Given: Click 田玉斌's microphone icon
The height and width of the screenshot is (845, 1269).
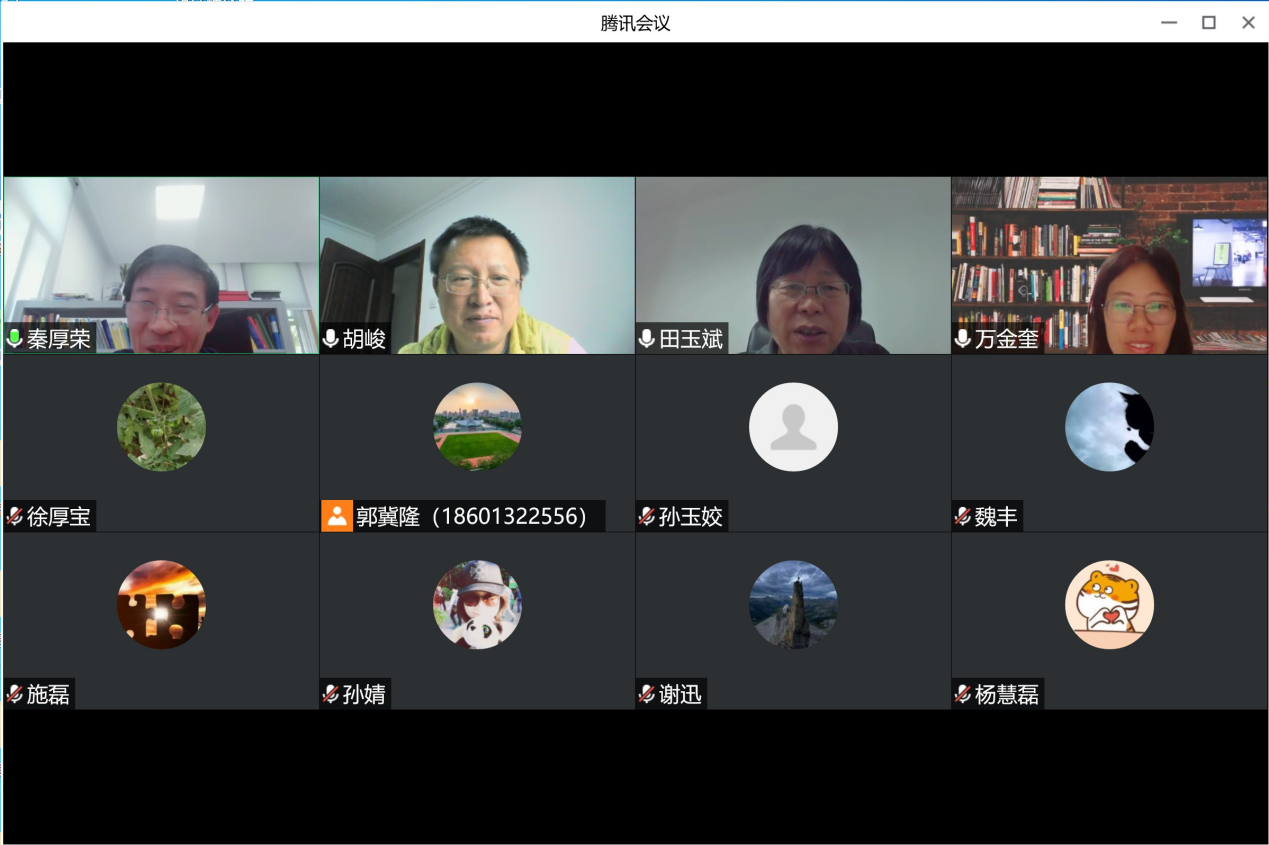Looking at the screenshot, I should (647, 339).
